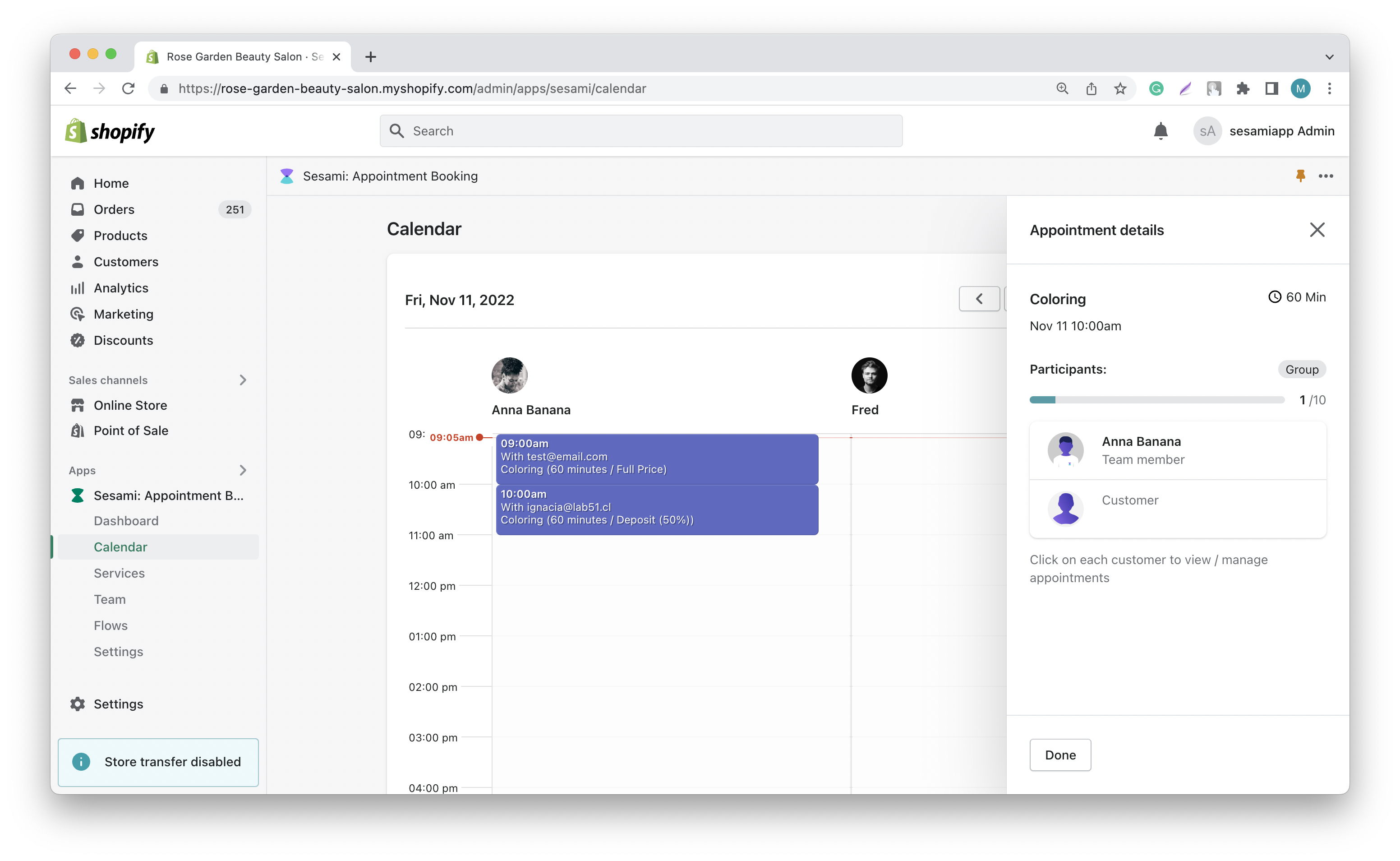Viewport: 1400px width, 861px height.
Task: Click the Shopify logo
Action: [x=110, y=132]
